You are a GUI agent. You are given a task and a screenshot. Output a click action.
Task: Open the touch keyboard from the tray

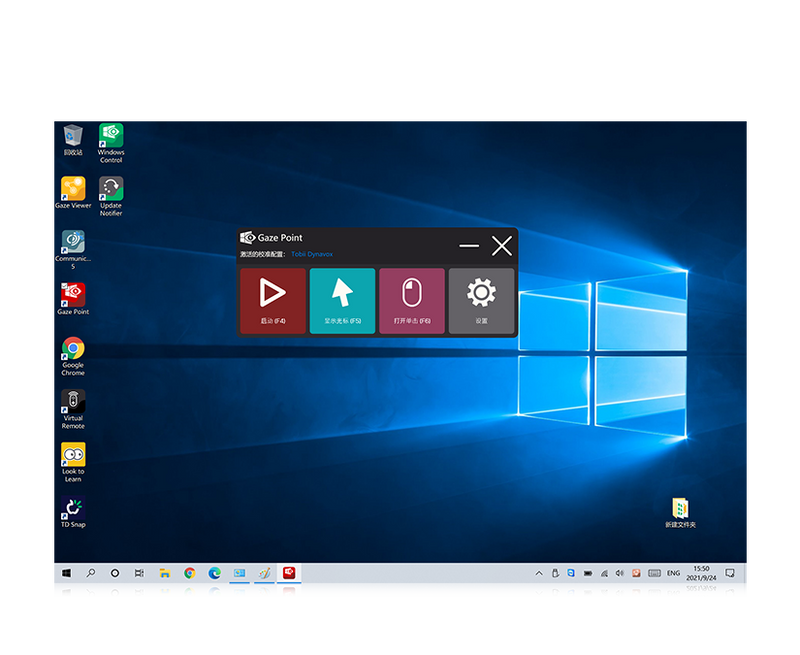655,573
